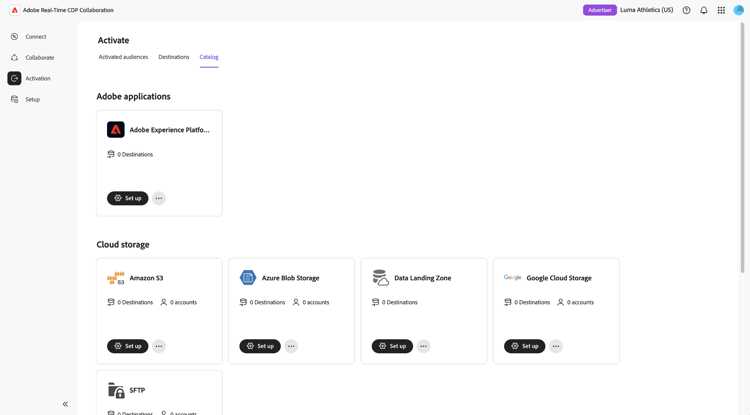Click the Azure Blob Storage card title
750x415 pixels.
[x=290, y=278]
